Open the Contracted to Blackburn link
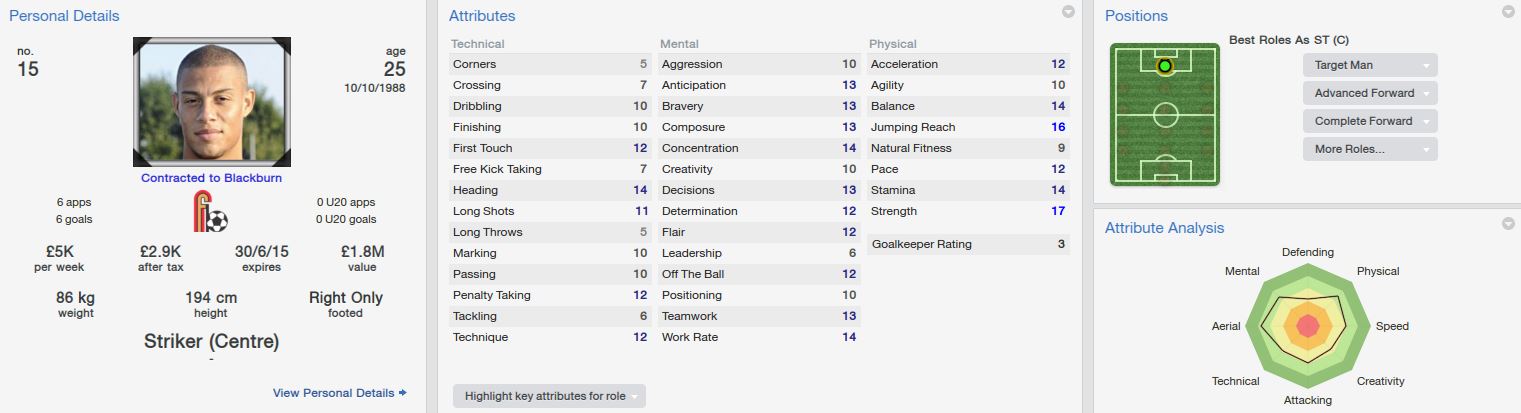 (x=211, y=178)
